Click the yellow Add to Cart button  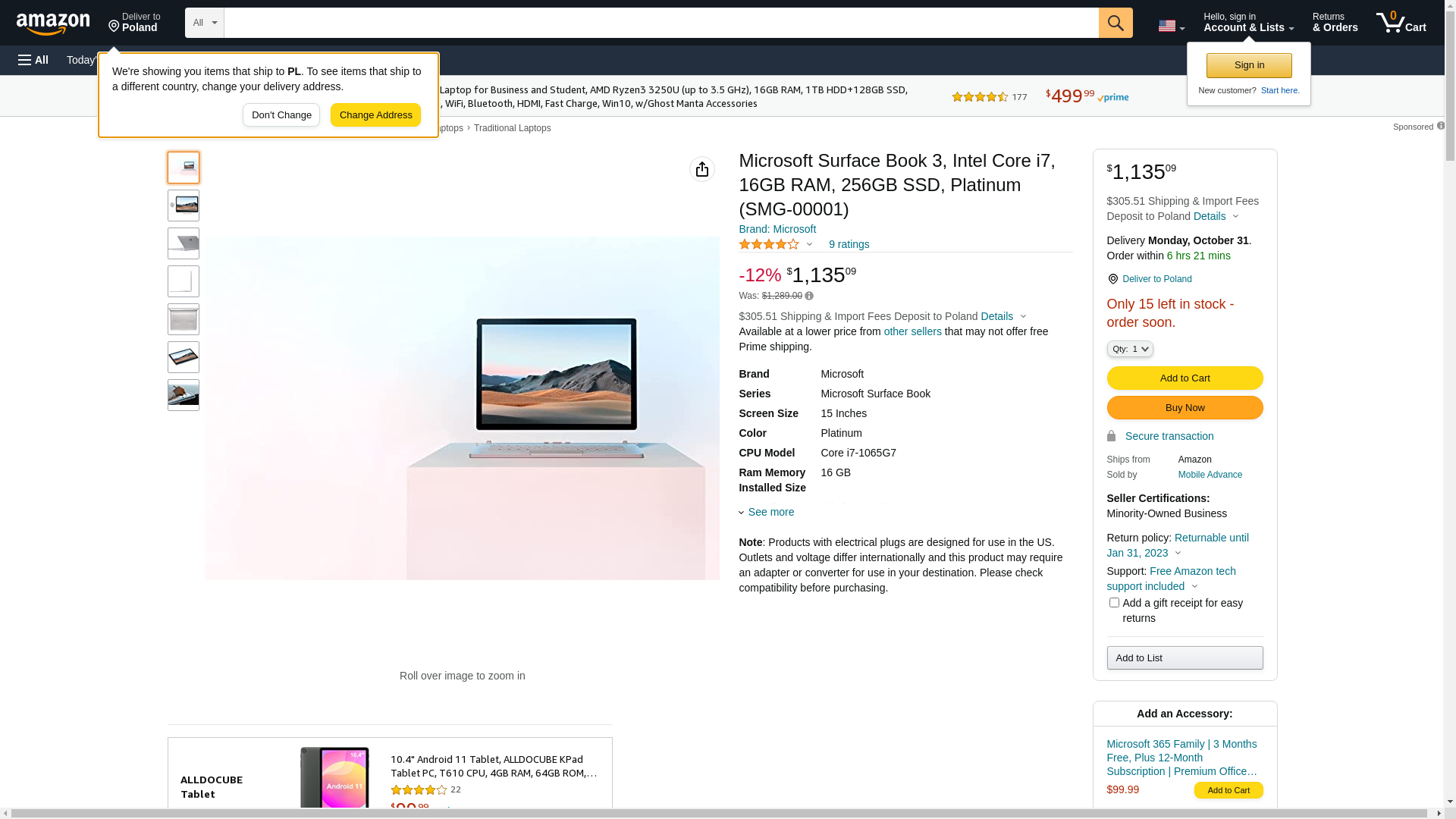coord(1185,378)
